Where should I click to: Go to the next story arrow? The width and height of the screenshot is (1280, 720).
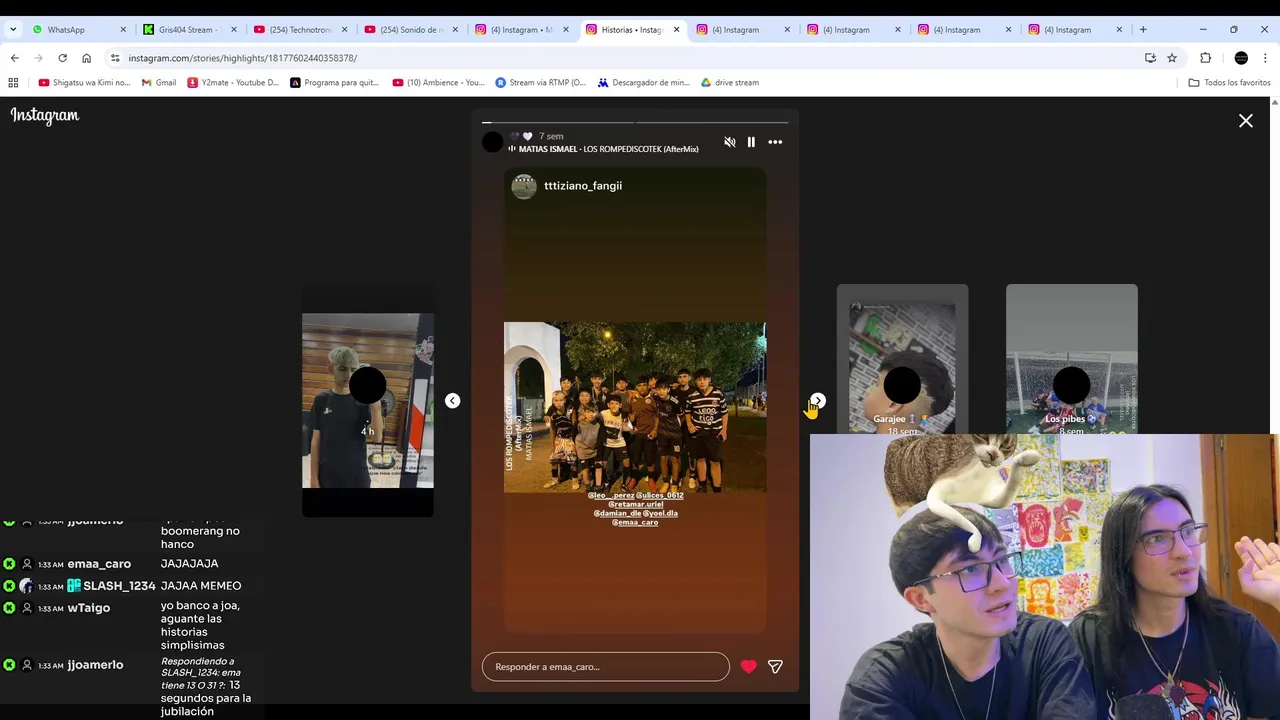tap(818, 400)
